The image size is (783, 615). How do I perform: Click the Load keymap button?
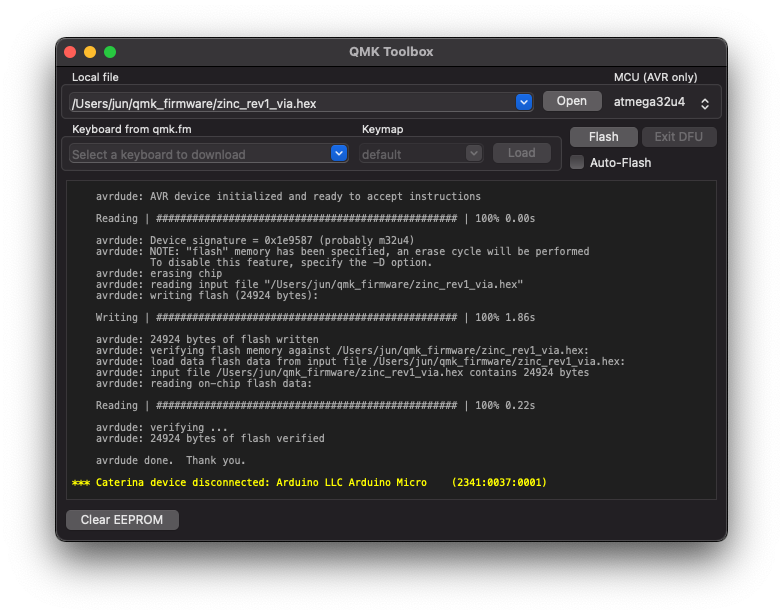[521, 153]
